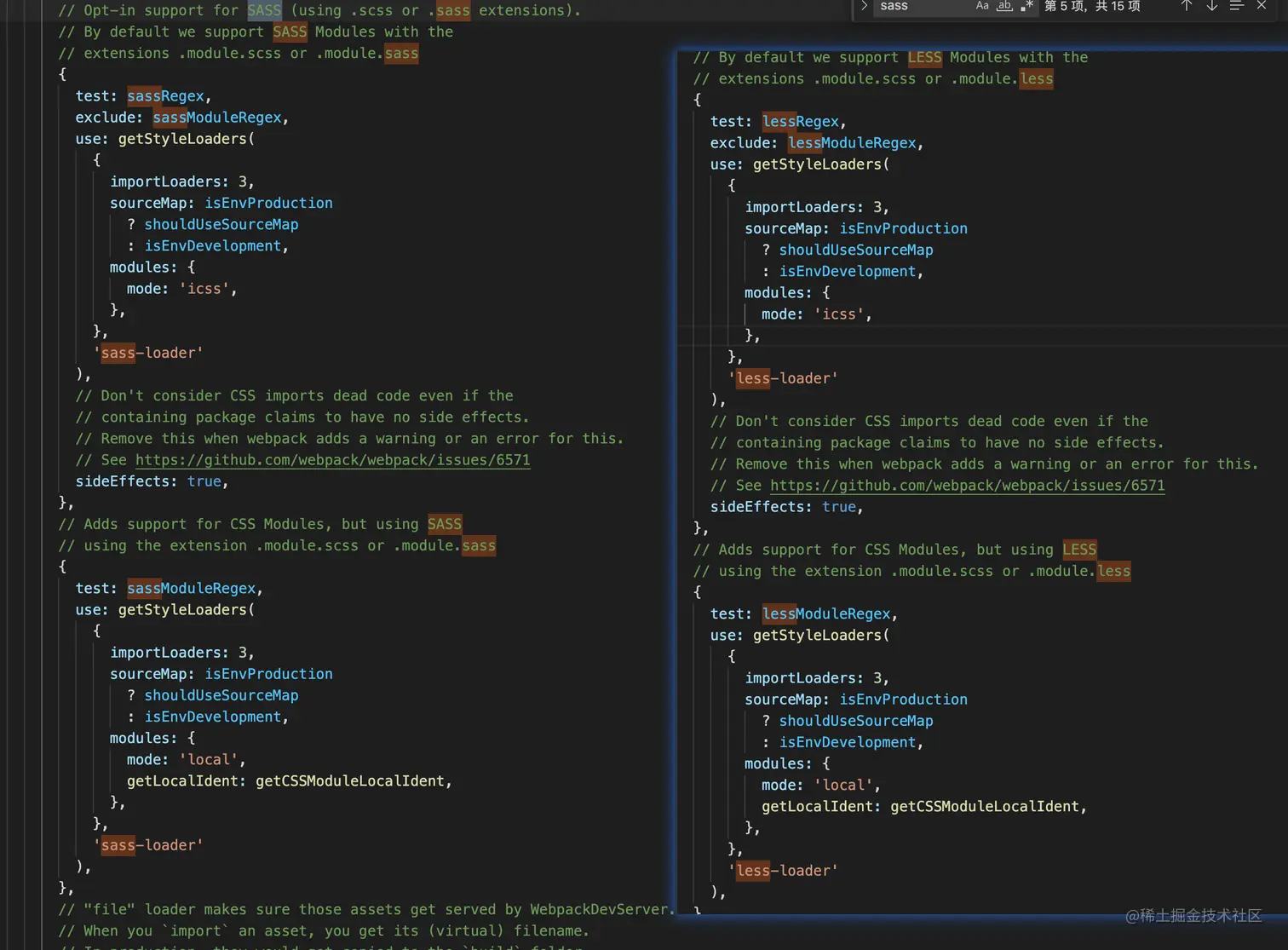Go to next match arrow

(x=1211, y=6)
